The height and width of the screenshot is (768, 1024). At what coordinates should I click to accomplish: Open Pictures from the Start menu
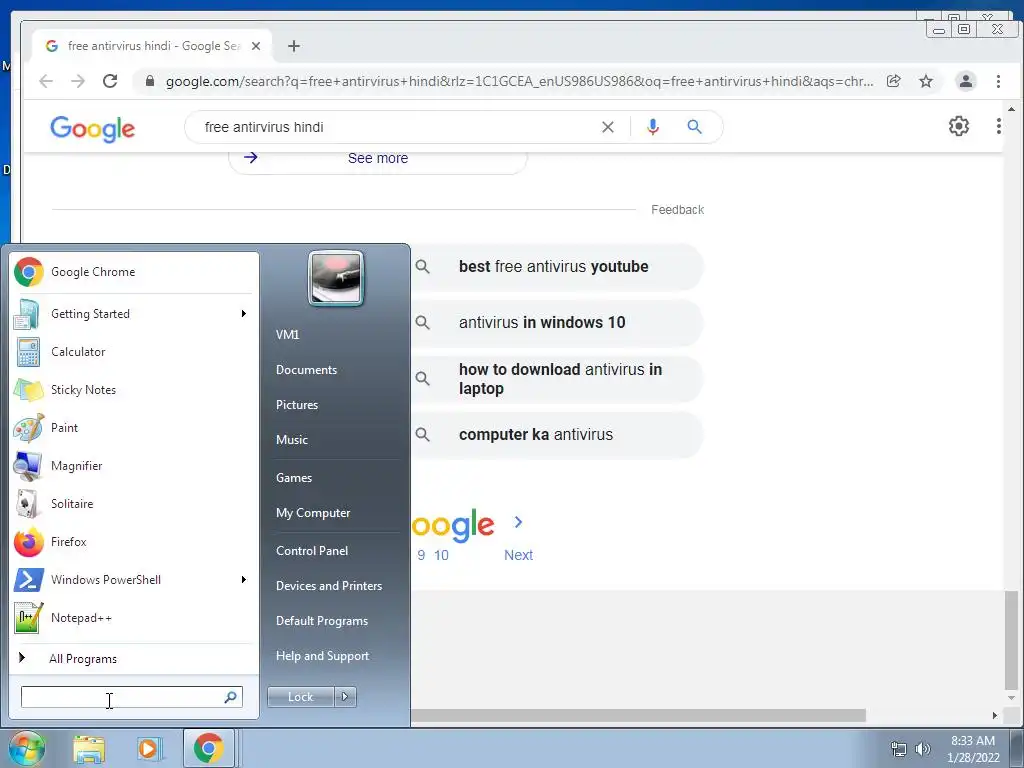[297, 405]
